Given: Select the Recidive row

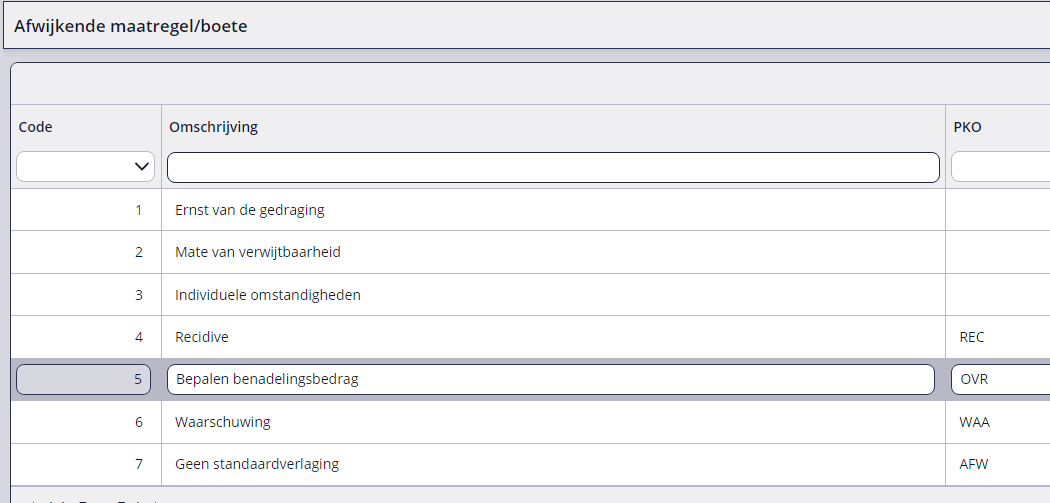Looking at the screenshot, I should coord(530,337).
